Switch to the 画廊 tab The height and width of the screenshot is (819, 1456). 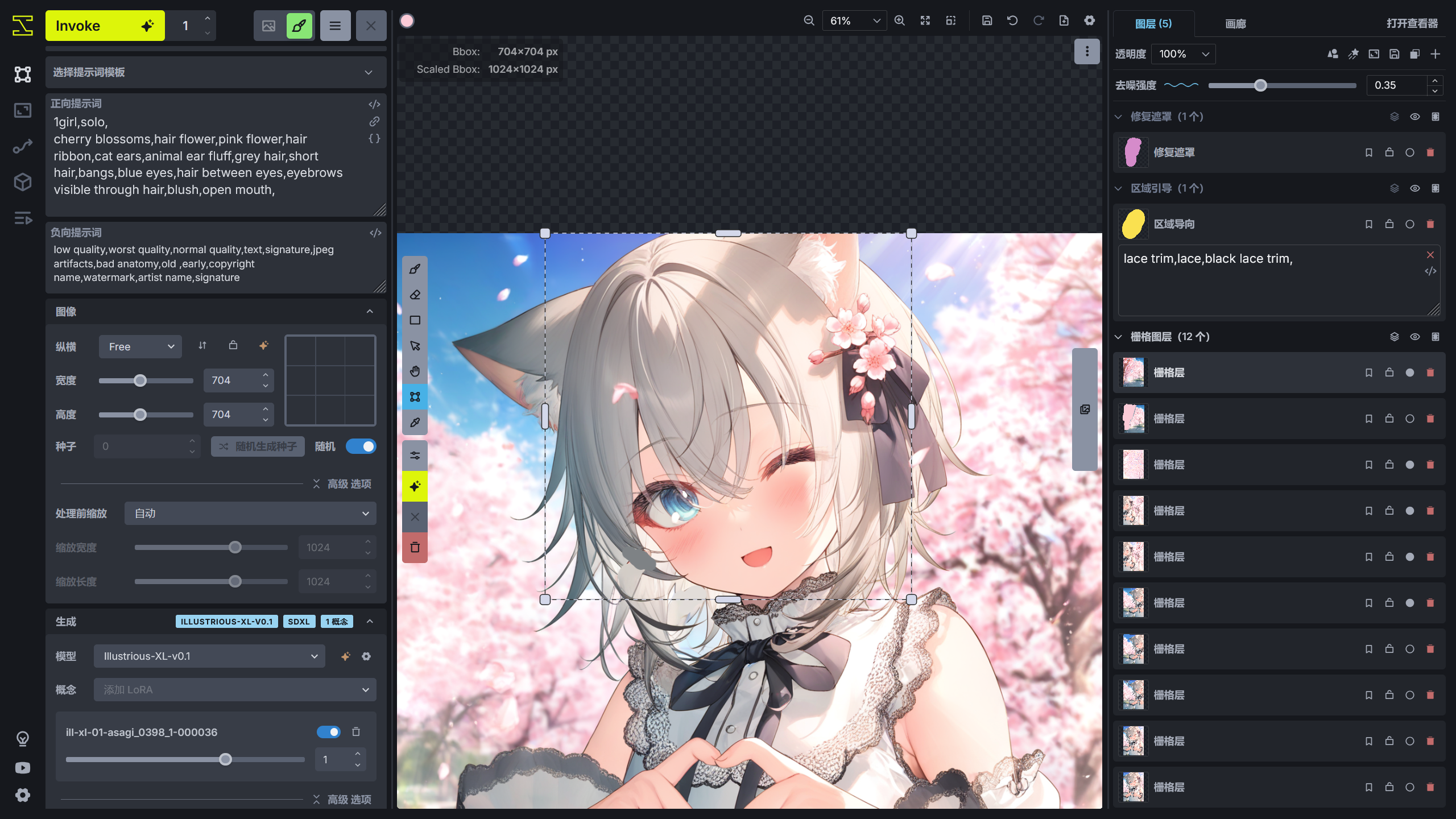tap(1235, 24)
